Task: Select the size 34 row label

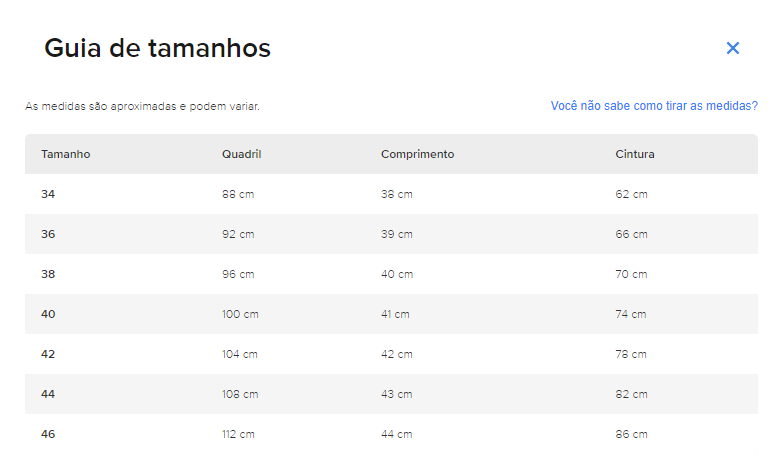Action: pyautogui.click(x=48, y=194)
